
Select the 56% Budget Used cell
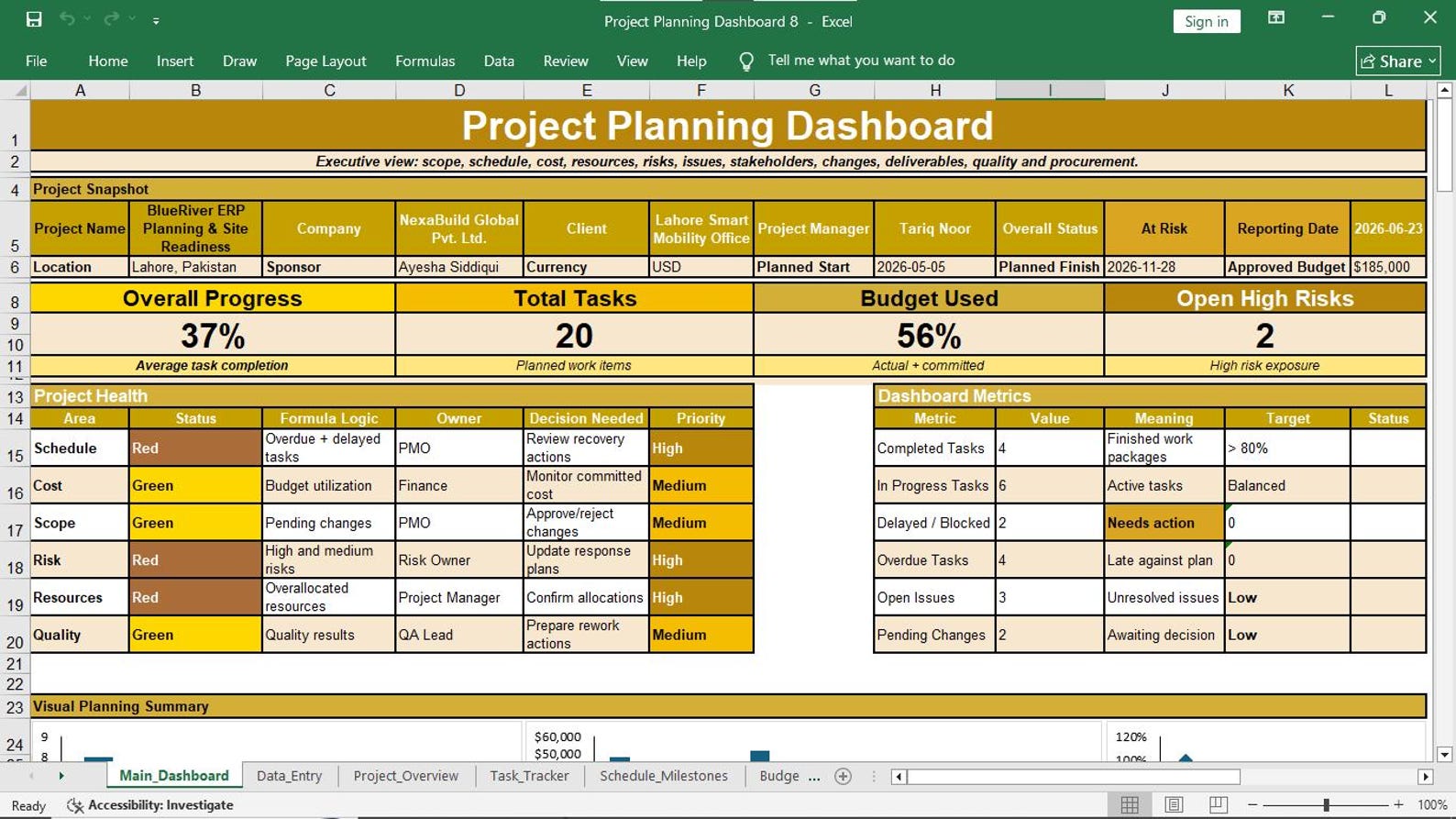pyautogui.click(x=929, y=335)
